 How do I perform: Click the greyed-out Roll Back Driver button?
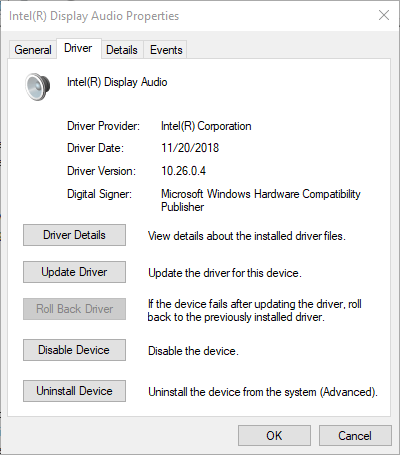coord(74,309)
